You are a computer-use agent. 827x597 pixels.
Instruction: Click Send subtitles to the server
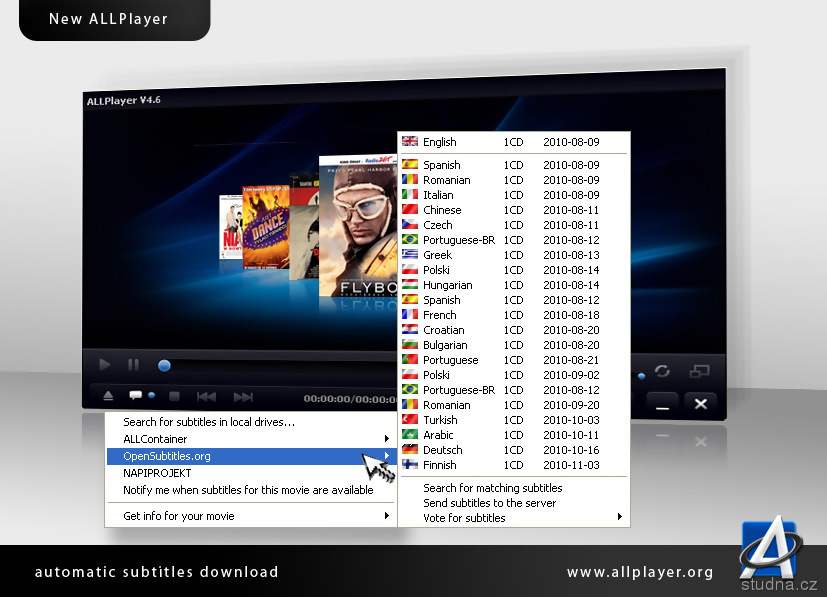pos(490,503)
